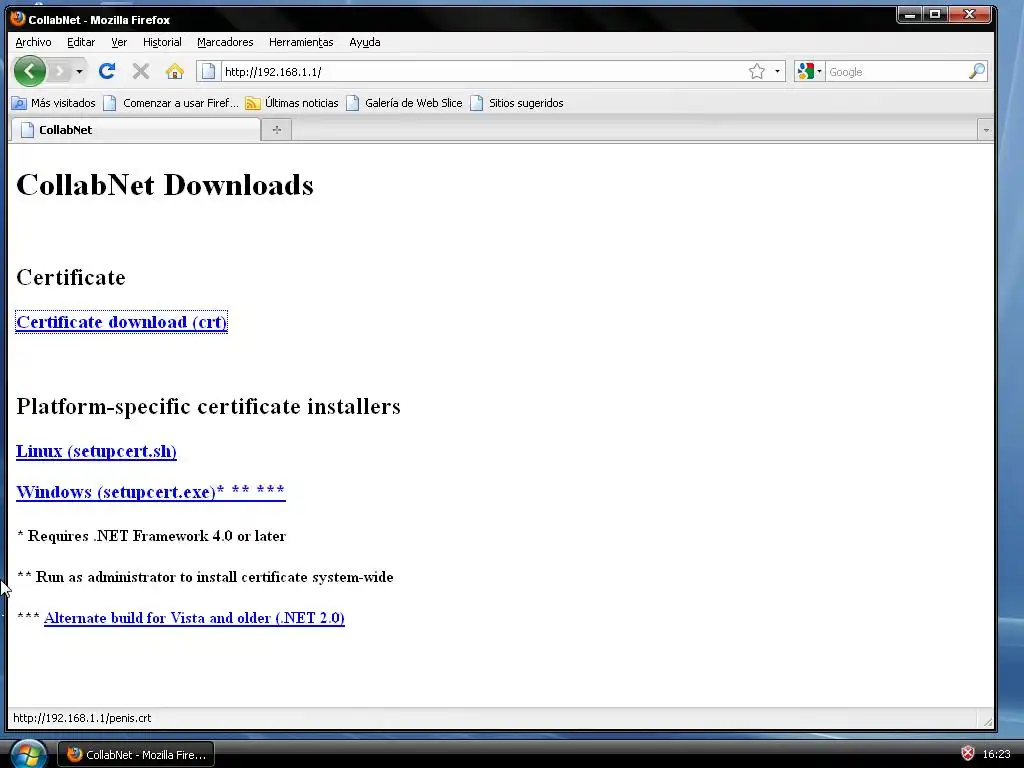The image size is (1024, 768).
Task: Open the Editar menu
Action: tap(81, 42)
